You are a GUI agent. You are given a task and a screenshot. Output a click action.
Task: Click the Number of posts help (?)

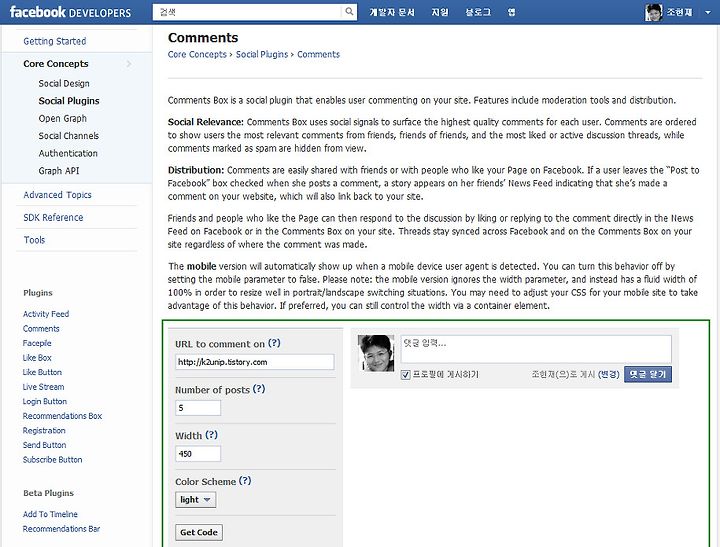coord(259,389)
